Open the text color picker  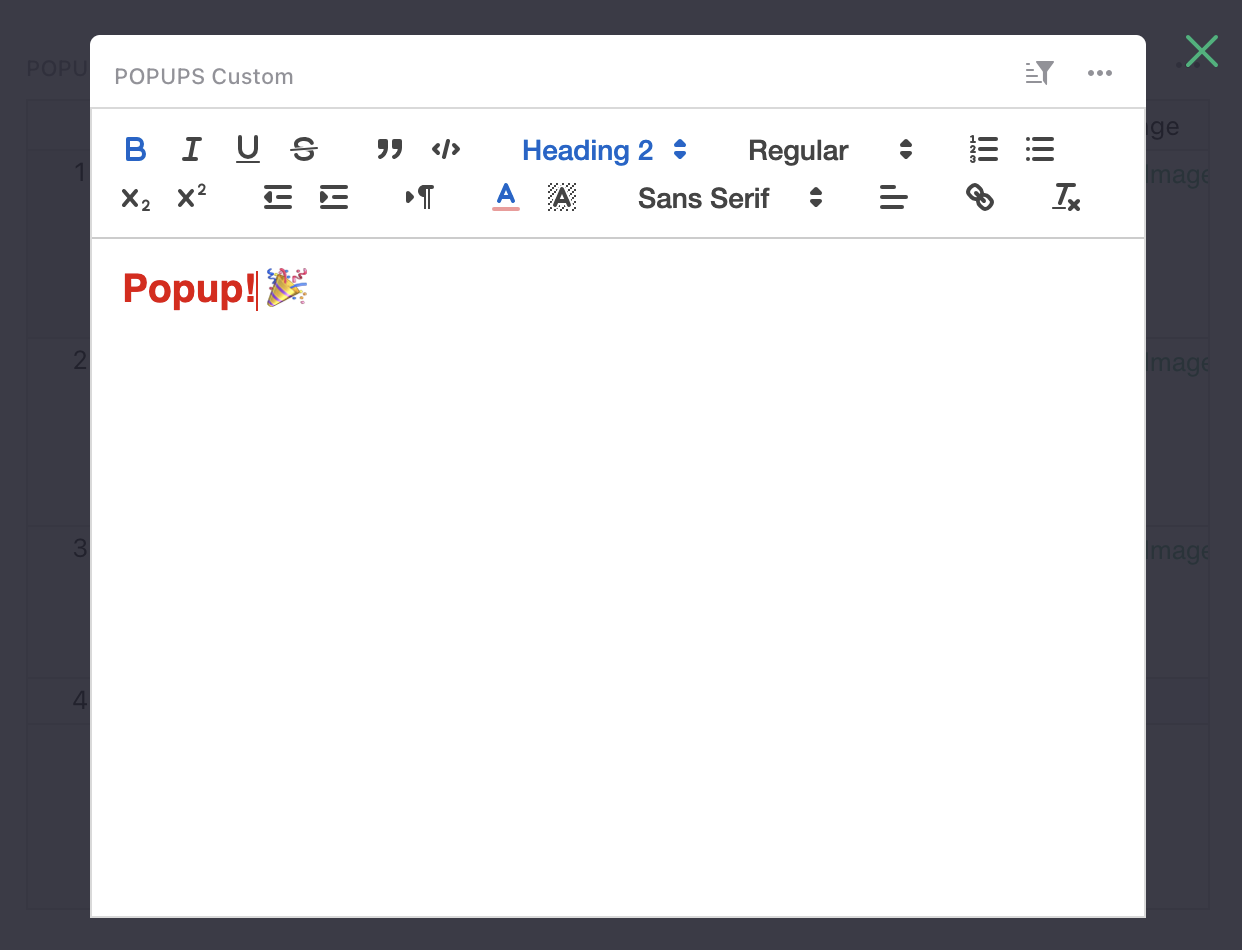tap(506, 197)
